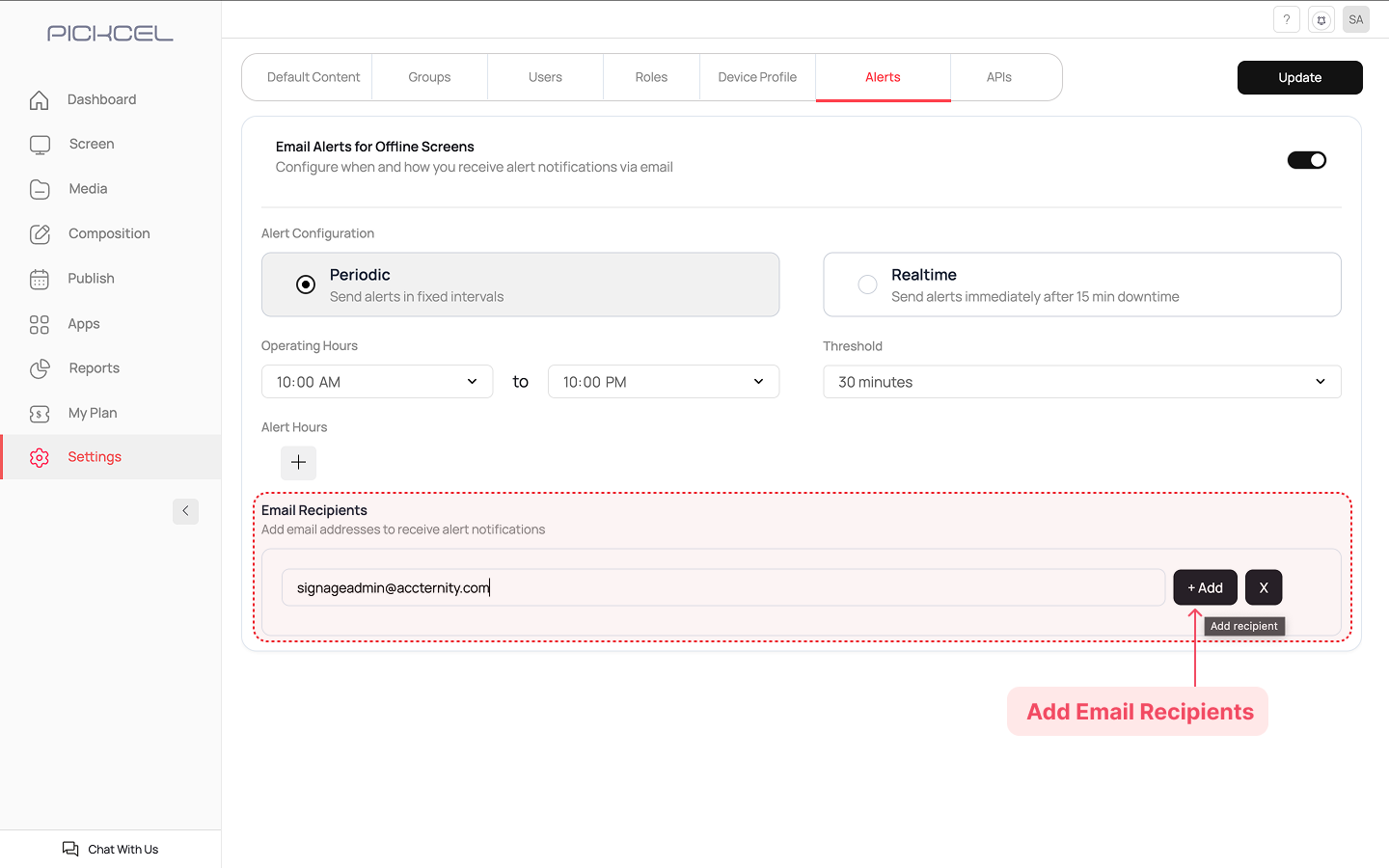This screenshot has height=868, width=1389.
Task: Select the Periodic alert radio button
Action: point(306,285)
